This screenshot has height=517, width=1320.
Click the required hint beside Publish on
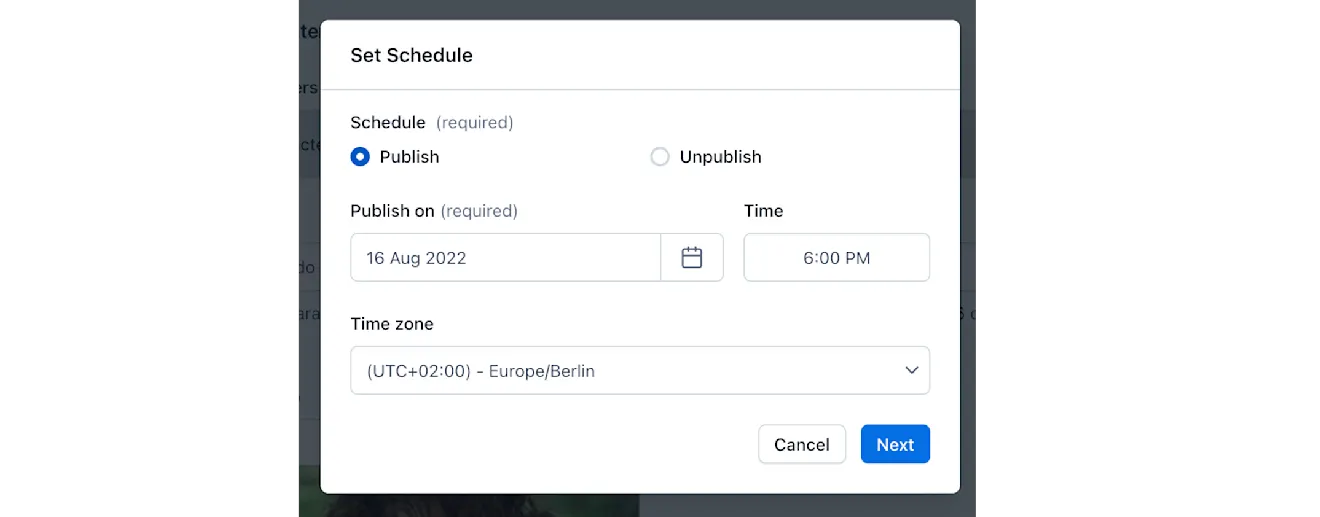pyautogui.click(x=479, y=211)
